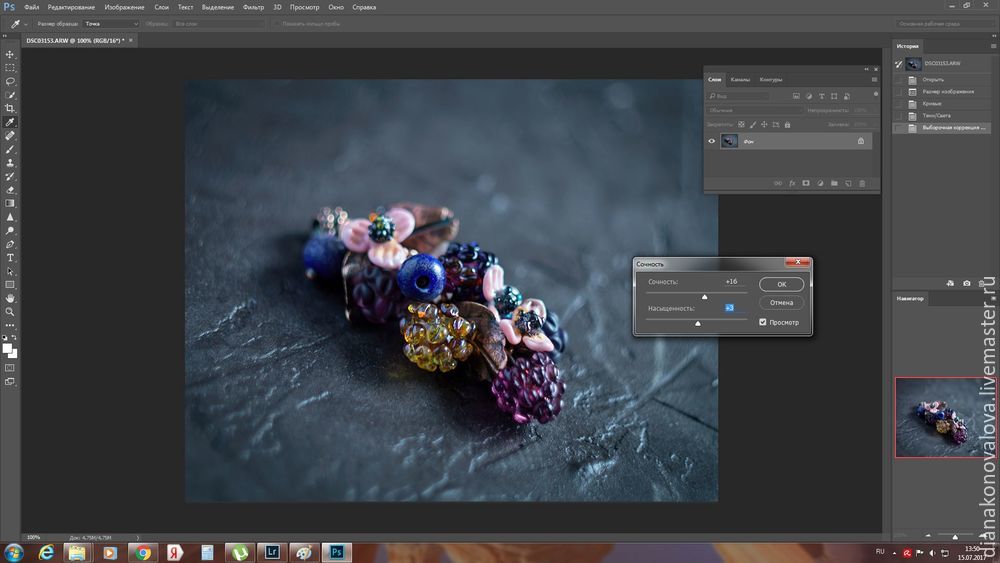Click foreground color swatch in toolbox
This screenshot has width=1000, height=563.
pos(7,349)
